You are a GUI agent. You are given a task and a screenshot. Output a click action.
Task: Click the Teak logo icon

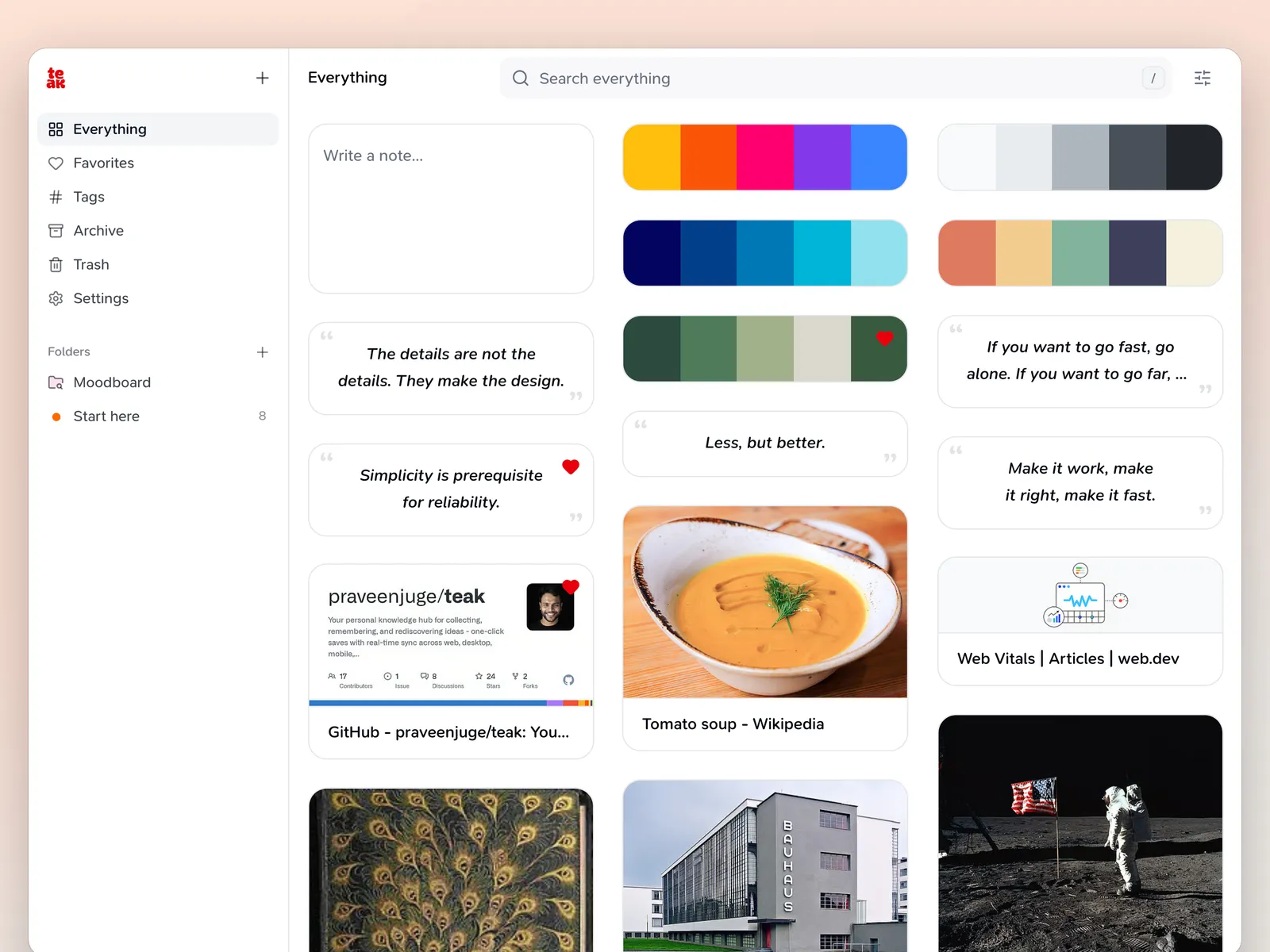pyautogui.click(x=56, y=78)
